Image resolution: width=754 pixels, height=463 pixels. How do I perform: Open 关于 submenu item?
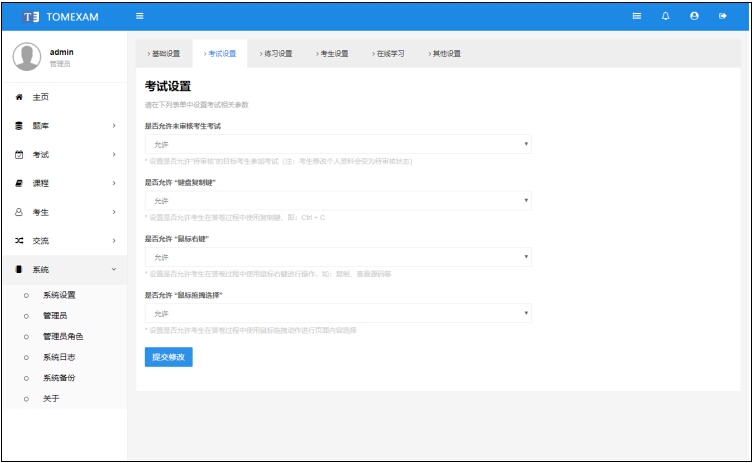pos(51,398)
